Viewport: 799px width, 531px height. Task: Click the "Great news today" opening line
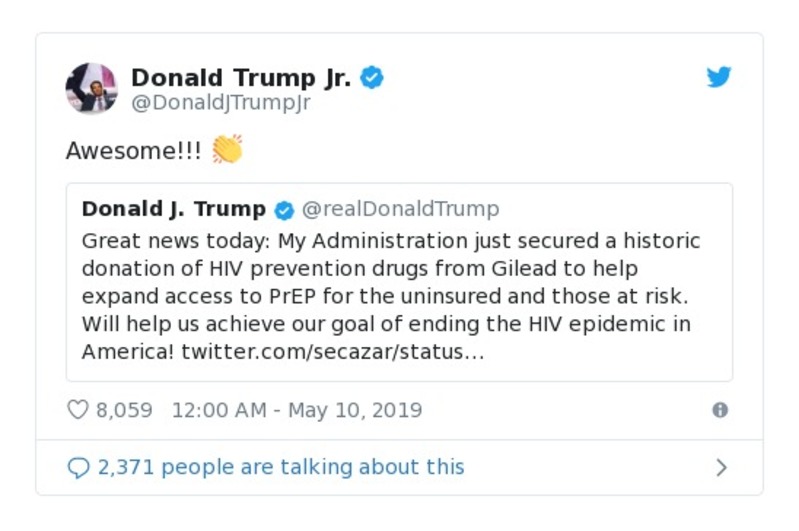coord(175,241)
